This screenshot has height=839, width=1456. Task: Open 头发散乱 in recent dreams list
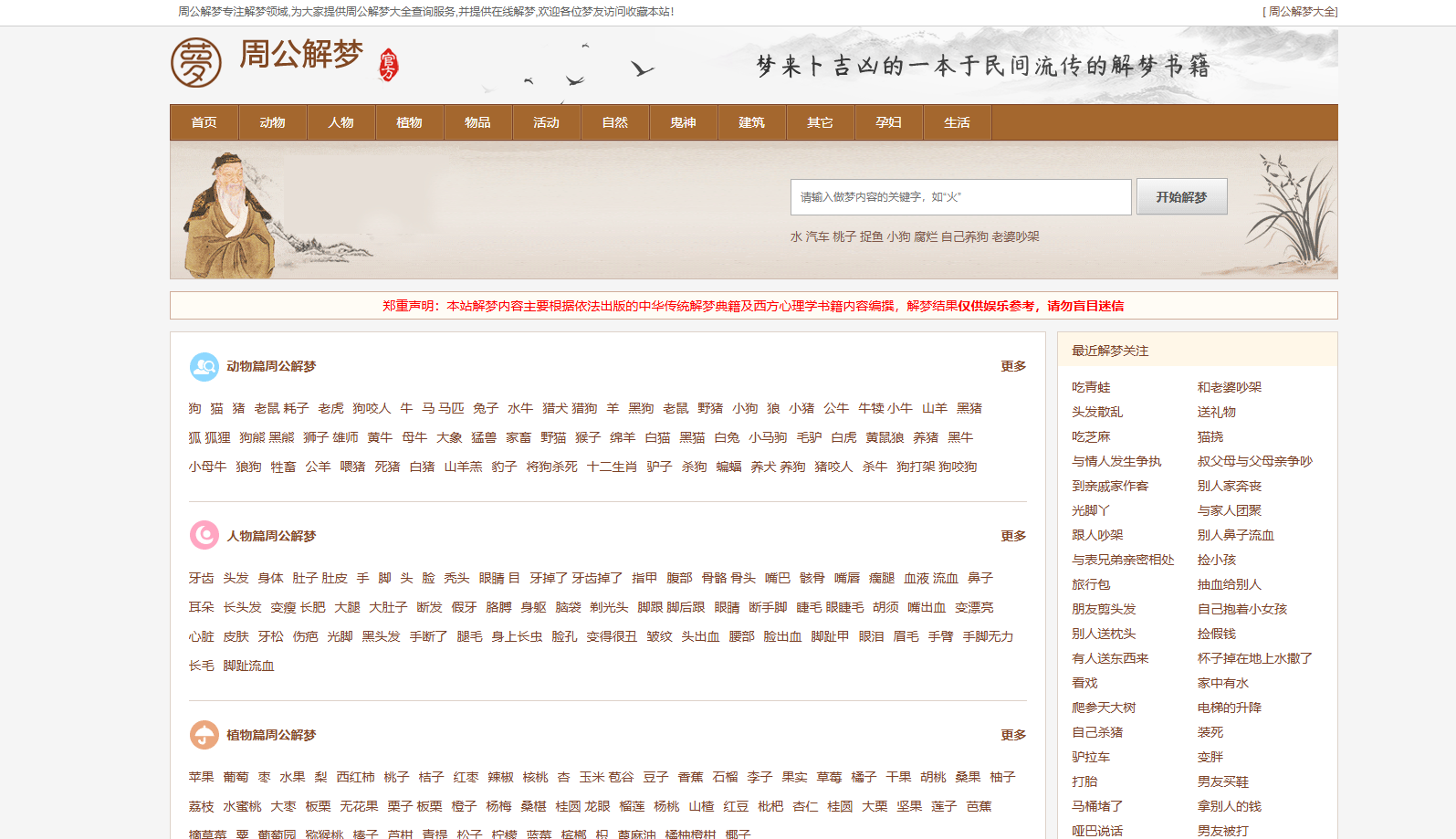point(1097,412)
